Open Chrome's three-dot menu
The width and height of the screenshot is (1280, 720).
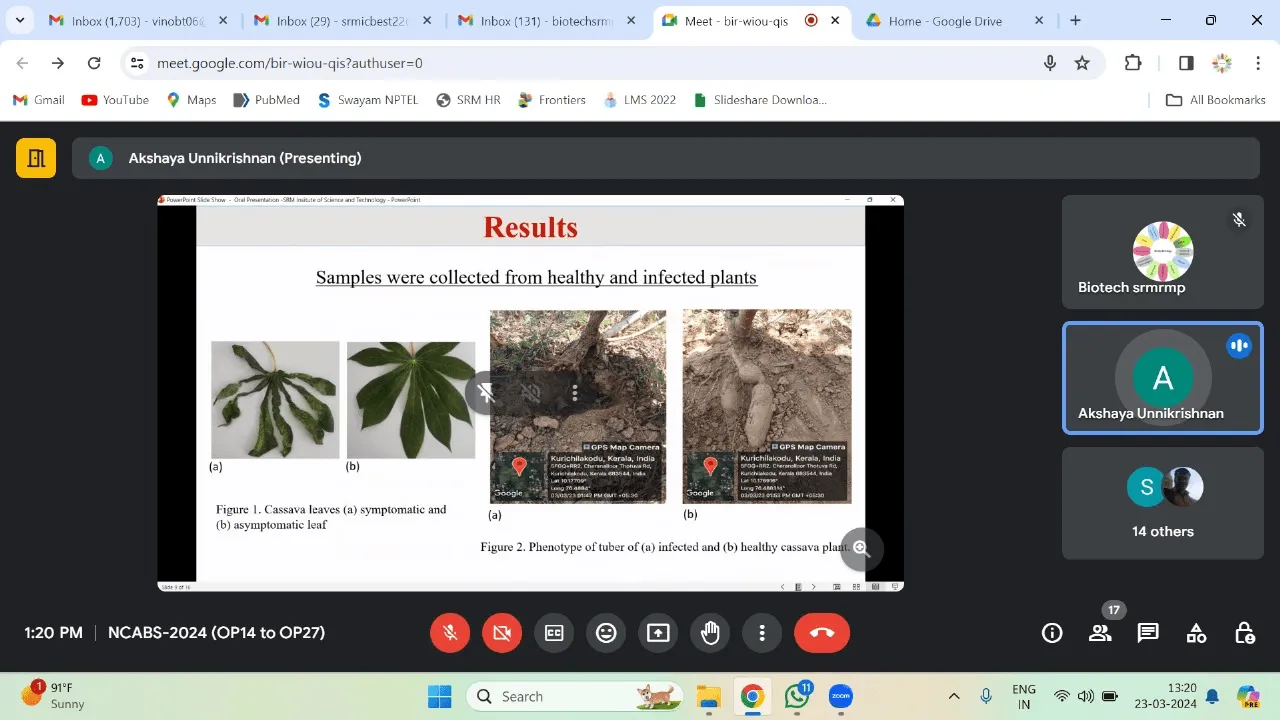click(1258, 63)
